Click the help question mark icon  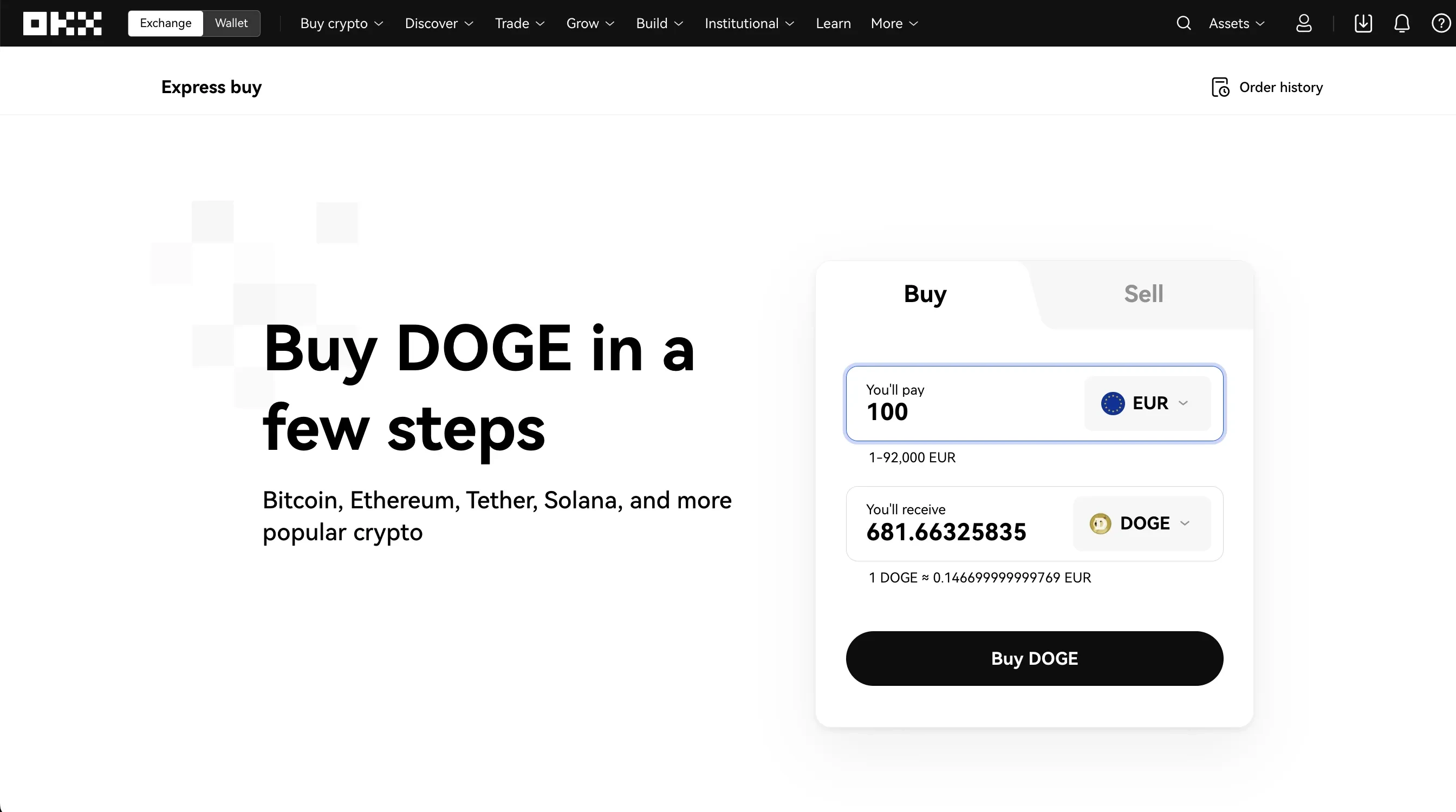(x=1440, y=23)
